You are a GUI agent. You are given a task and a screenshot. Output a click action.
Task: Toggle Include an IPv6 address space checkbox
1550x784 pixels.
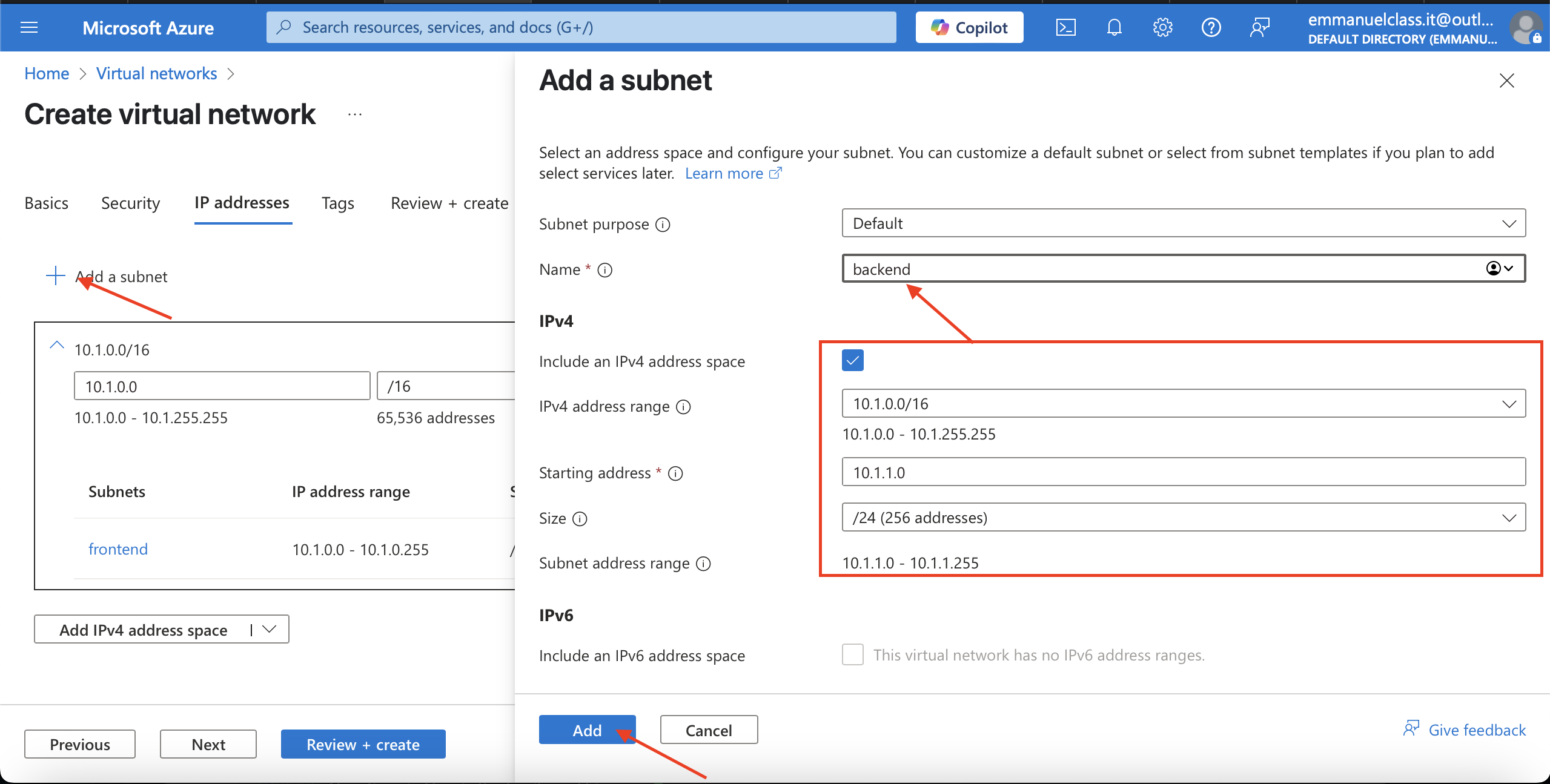pyautogui.click(x=852, y=654)
